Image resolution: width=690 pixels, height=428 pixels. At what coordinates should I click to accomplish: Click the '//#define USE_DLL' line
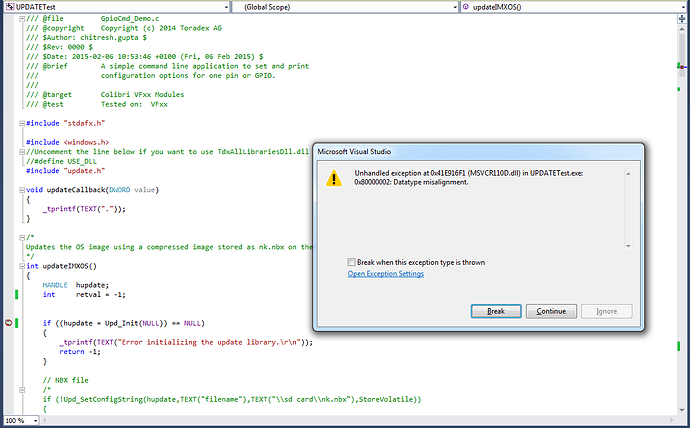(61, 161)
